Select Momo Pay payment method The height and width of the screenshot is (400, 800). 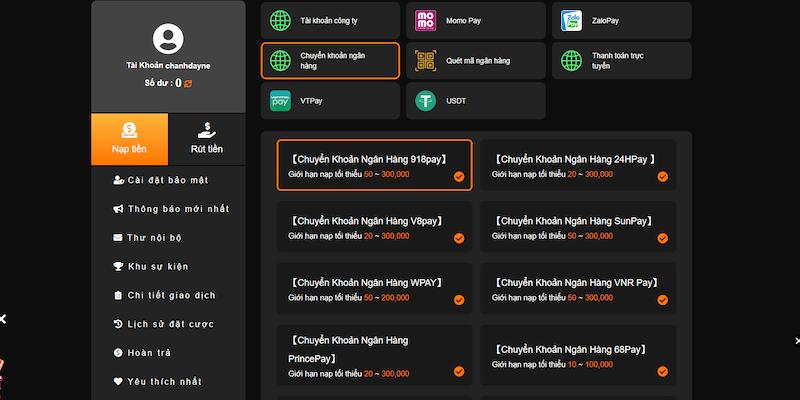click(476, 20)
